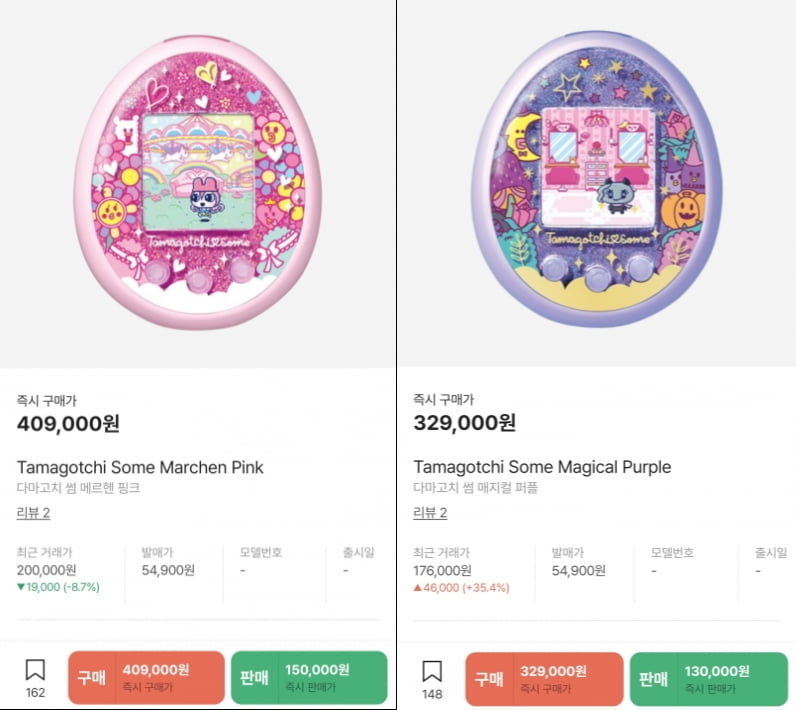Image resolution: width=796 pixels, height=710 pixels.
Task: Click the 162 saves count
Action: click(35, 692)
